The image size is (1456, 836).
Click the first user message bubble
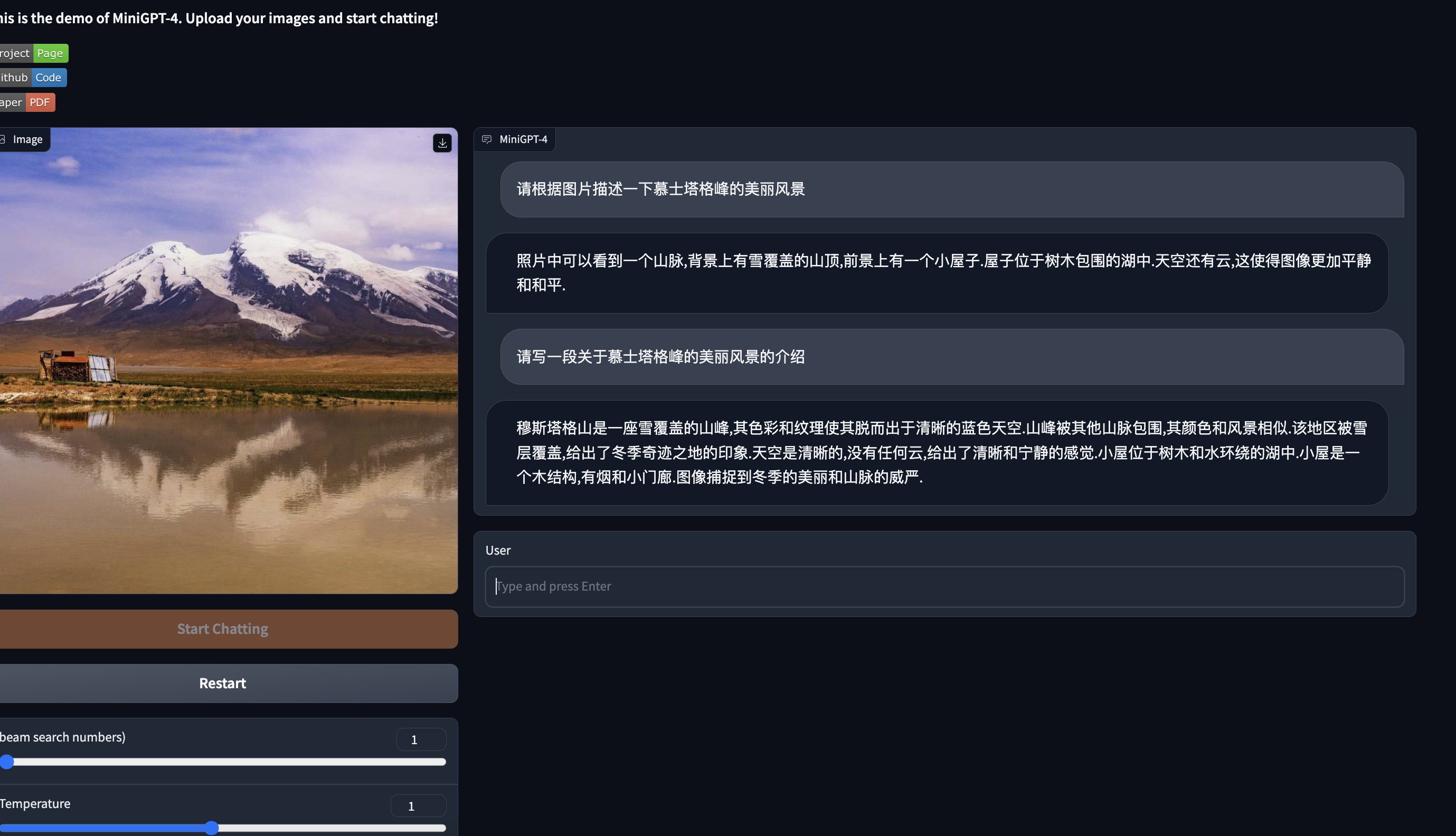[x=951, y=189]
